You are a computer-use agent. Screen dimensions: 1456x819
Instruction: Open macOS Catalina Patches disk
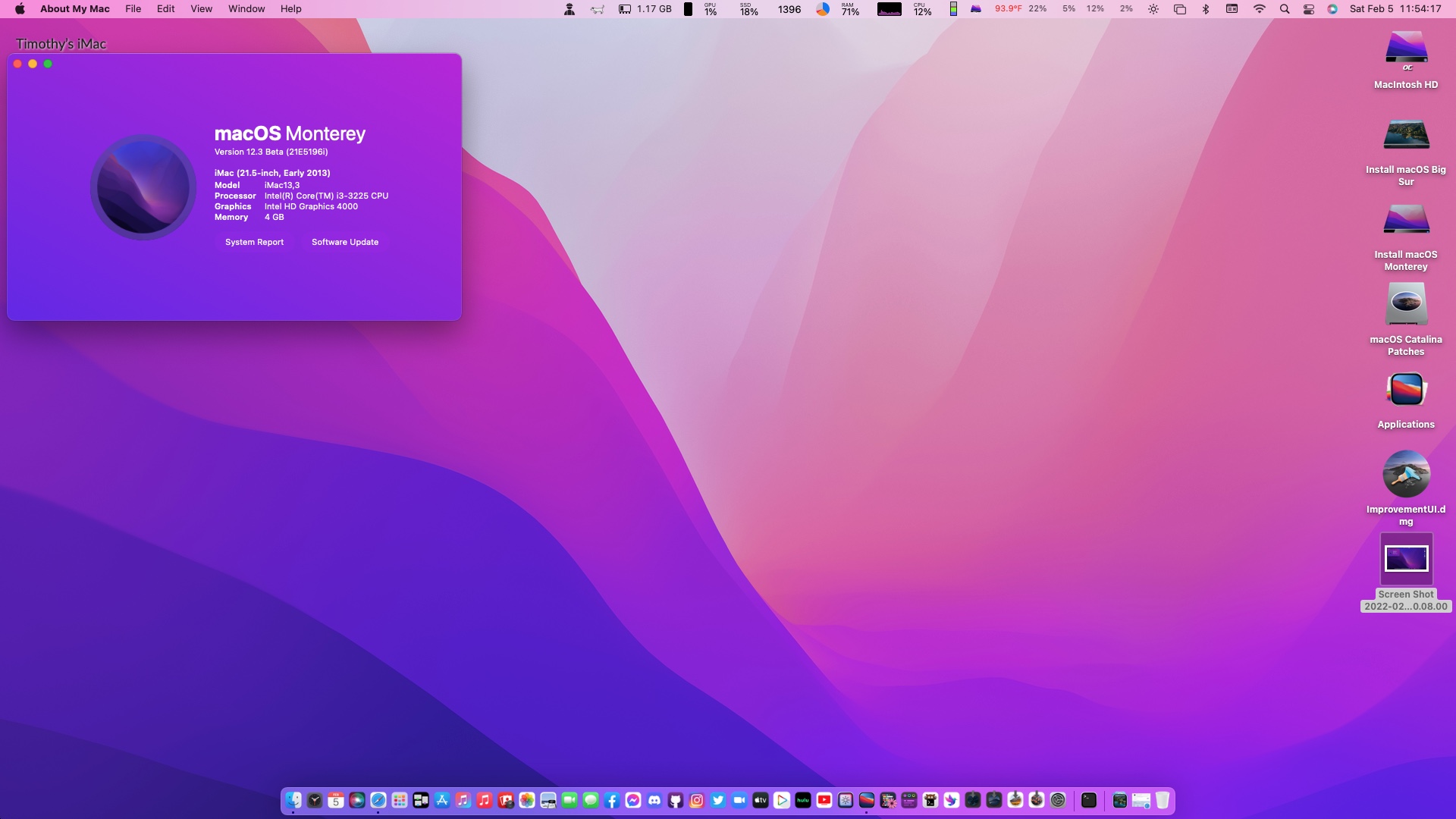tap(1406, 304)
